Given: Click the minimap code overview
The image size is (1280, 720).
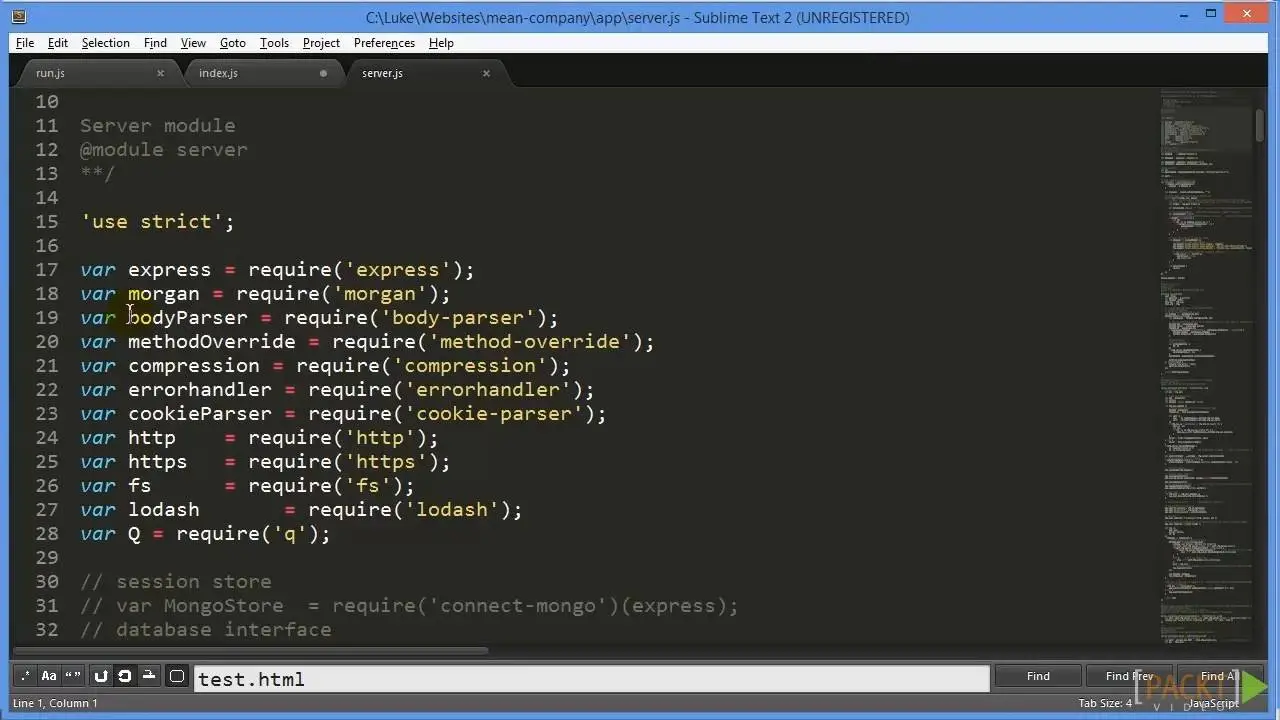Looking at the screenshot, I should (1206, 365).
